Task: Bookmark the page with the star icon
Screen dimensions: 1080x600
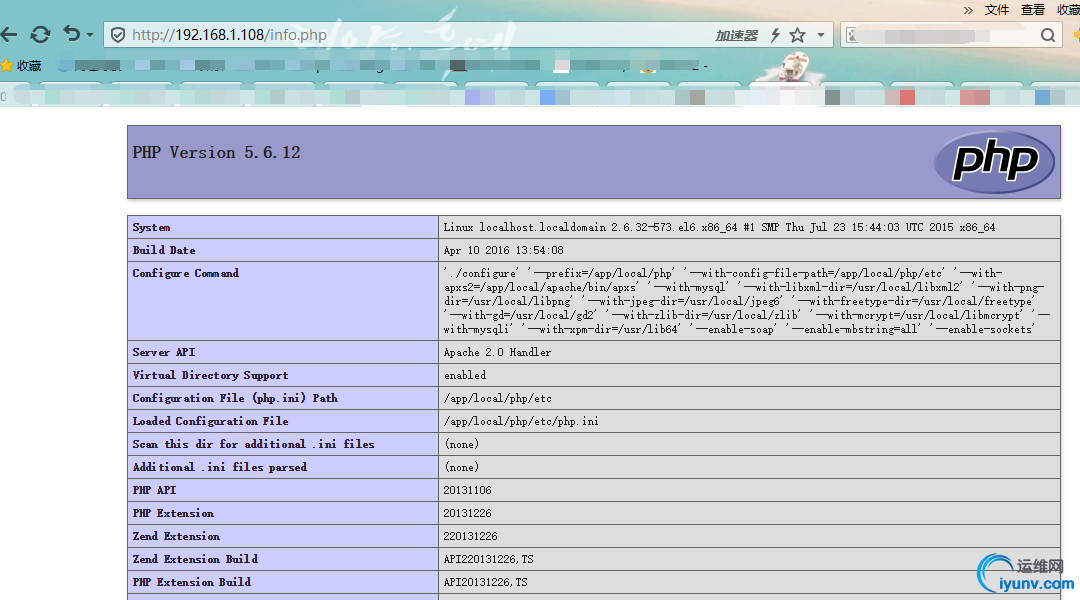Action: [798, 35]
